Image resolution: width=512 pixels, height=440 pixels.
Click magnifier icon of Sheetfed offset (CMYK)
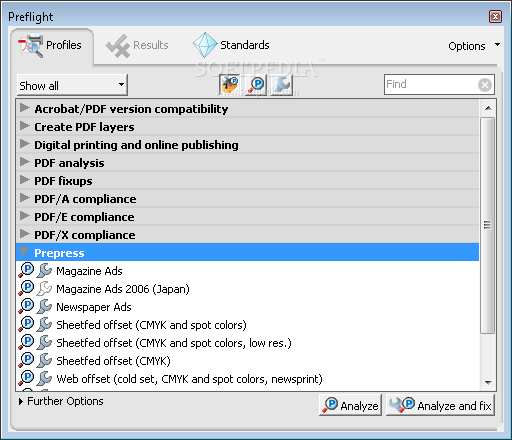pos(26,360)
